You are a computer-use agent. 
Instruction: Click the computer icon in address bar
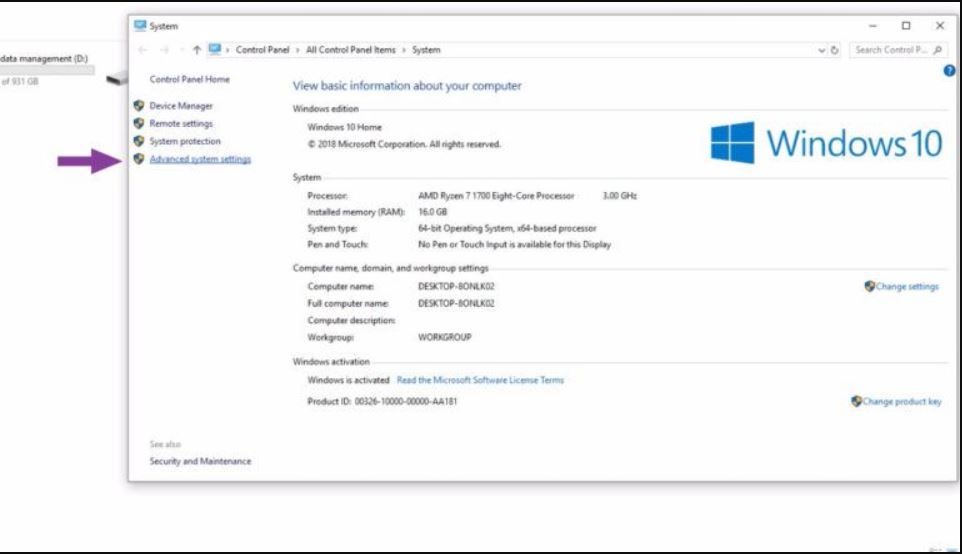pyautogui.click(x=214, y=49)
